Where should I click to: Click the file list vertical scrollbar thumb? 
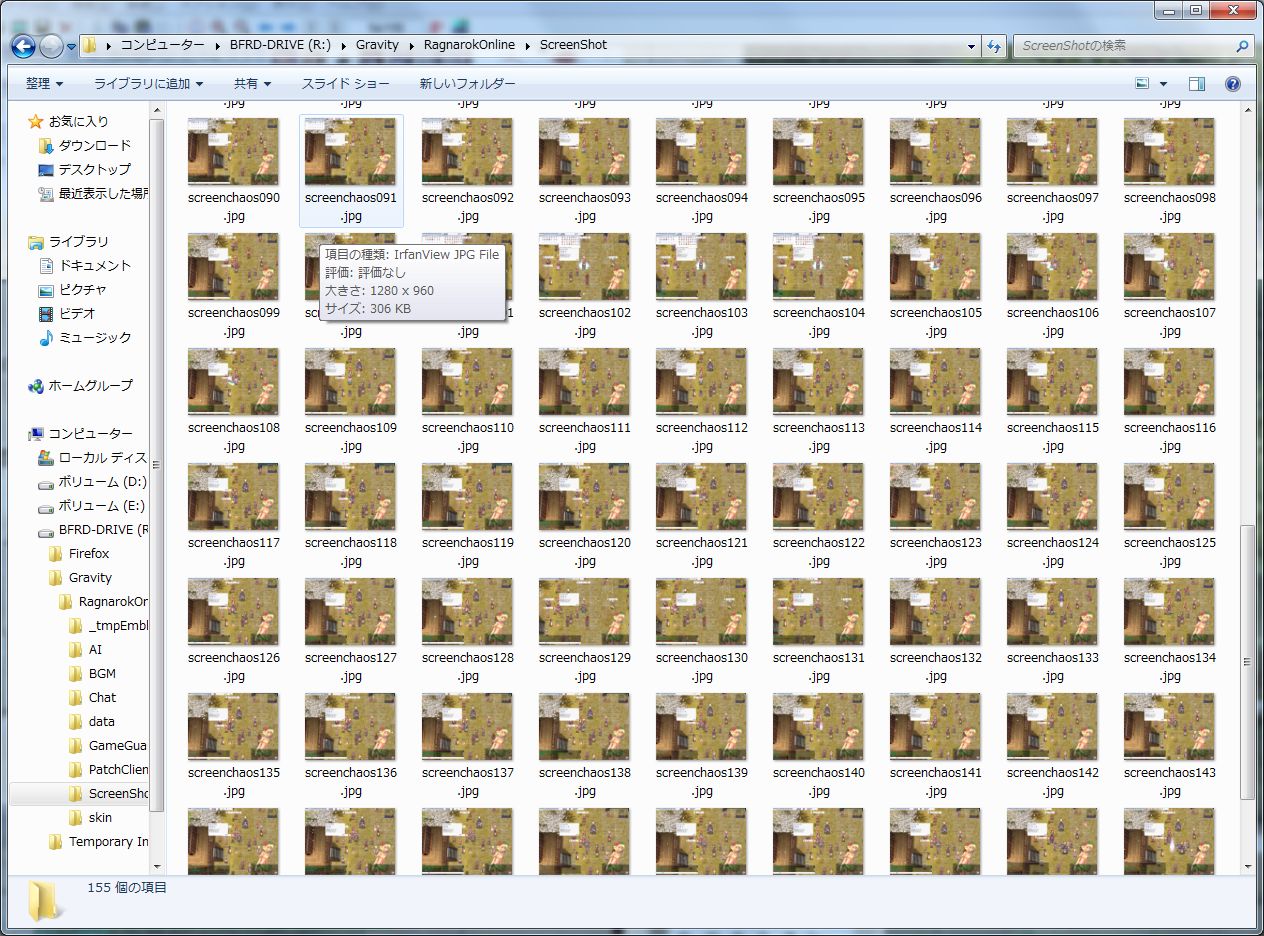[x=1247, y=662]
